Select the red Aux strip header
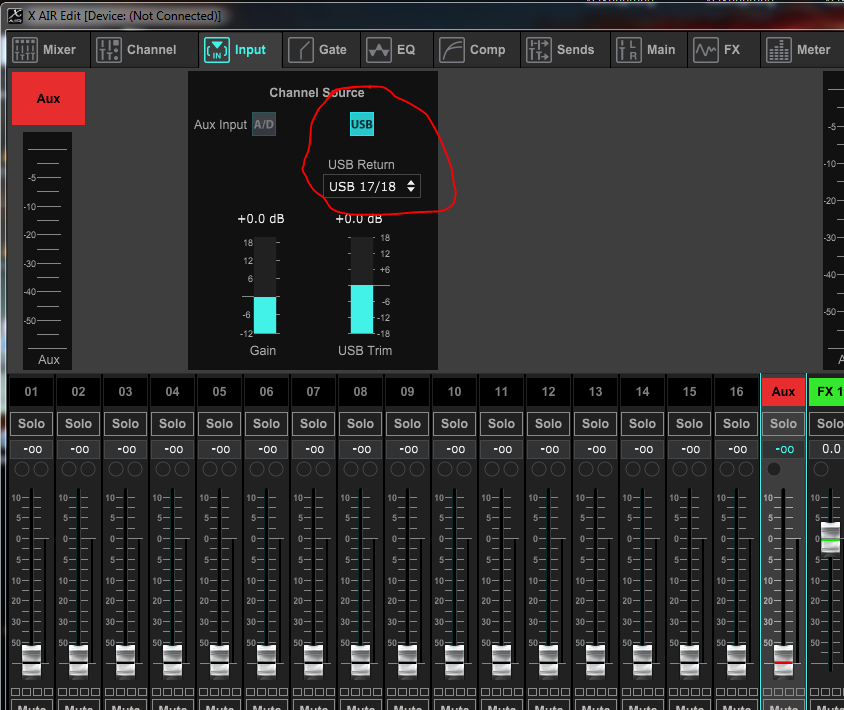 coord(783,391)
